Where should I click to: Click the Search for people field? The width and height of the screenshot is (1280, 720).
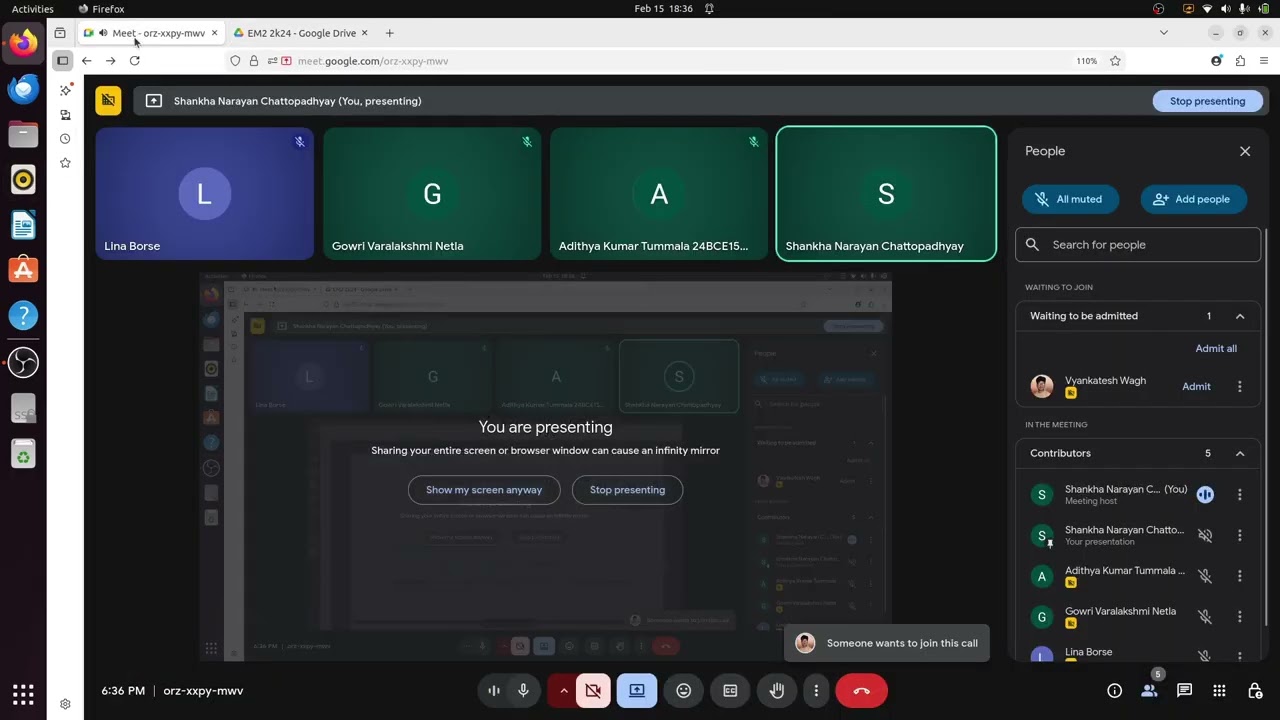tap(1138, 245)
